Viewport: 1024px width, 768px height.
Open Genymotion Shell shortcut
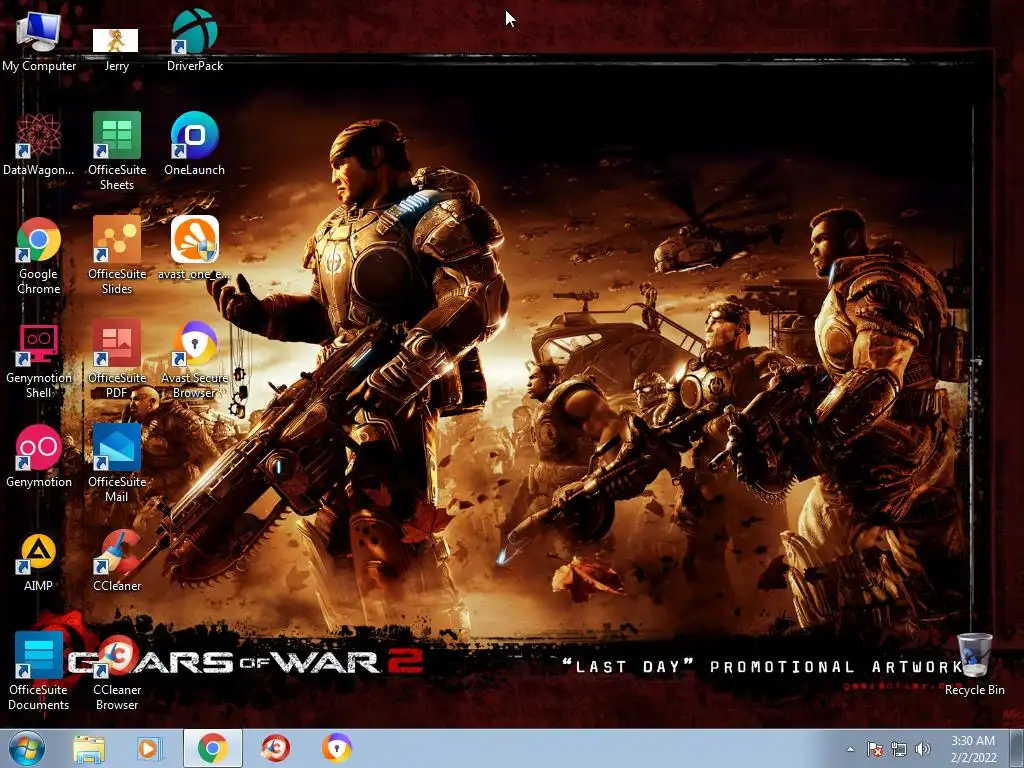tap(39, 360)
